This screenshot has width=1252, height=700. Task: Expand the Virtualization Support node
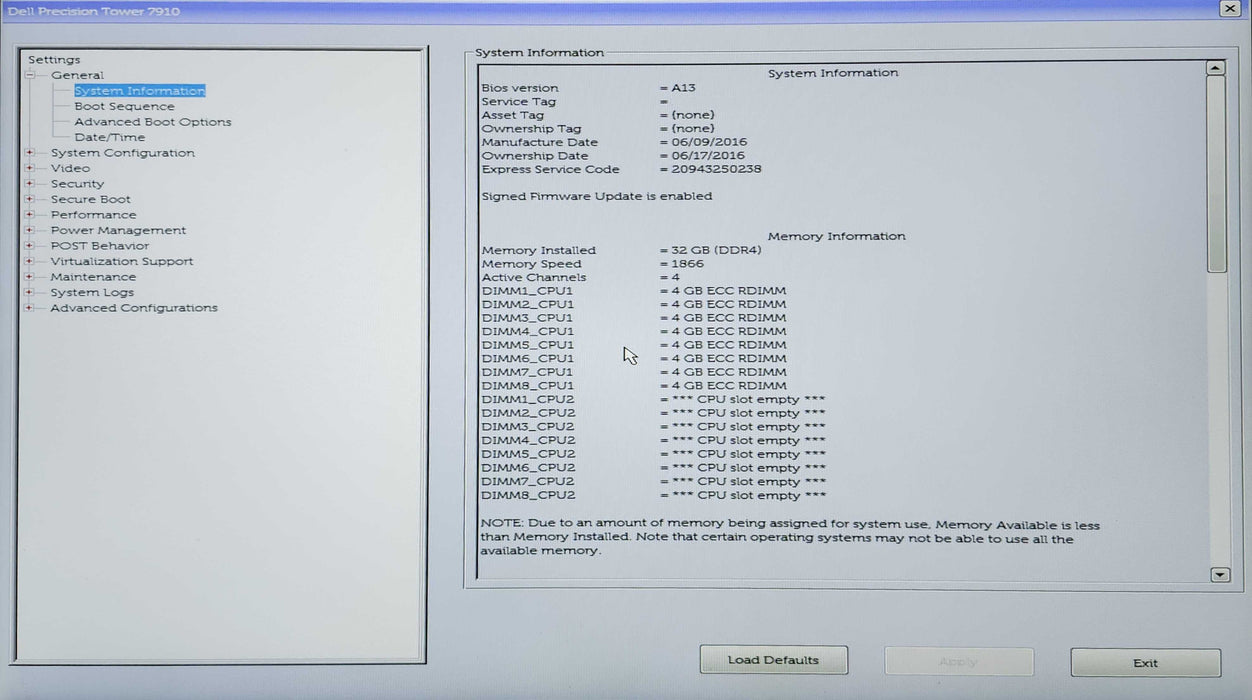click(x=30, y=261)
